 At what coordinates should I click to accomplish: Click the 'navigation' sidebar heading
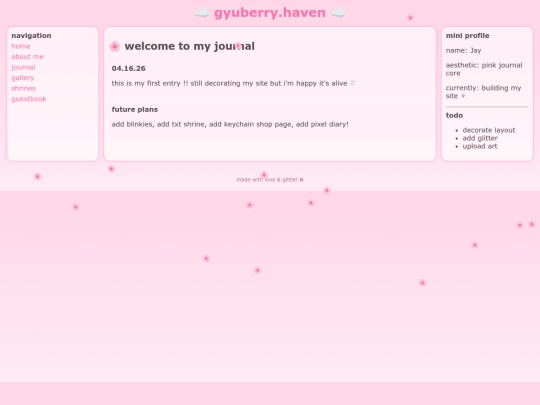coord(31,36)
